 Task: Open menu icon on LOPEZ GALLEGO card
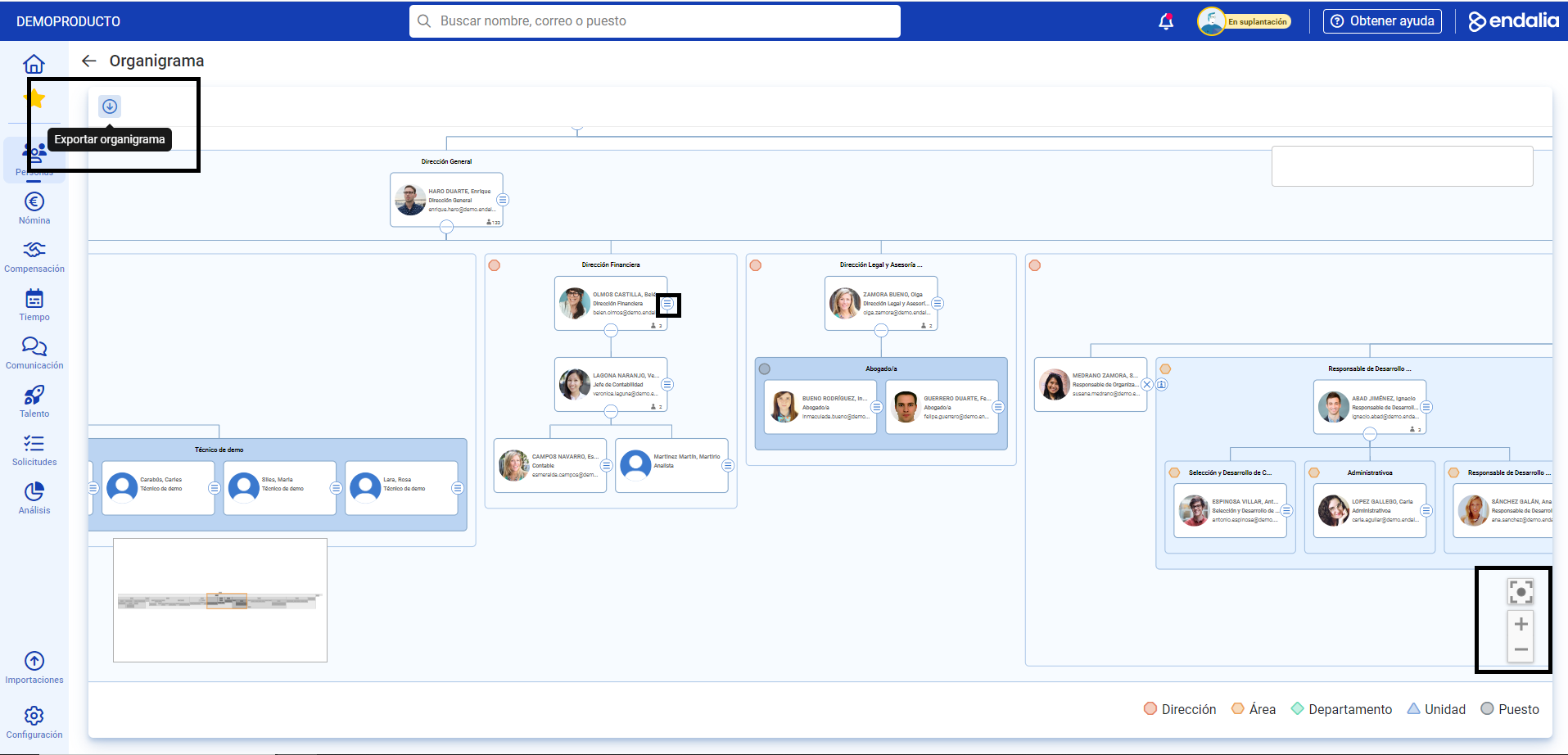coord(1426,510)
